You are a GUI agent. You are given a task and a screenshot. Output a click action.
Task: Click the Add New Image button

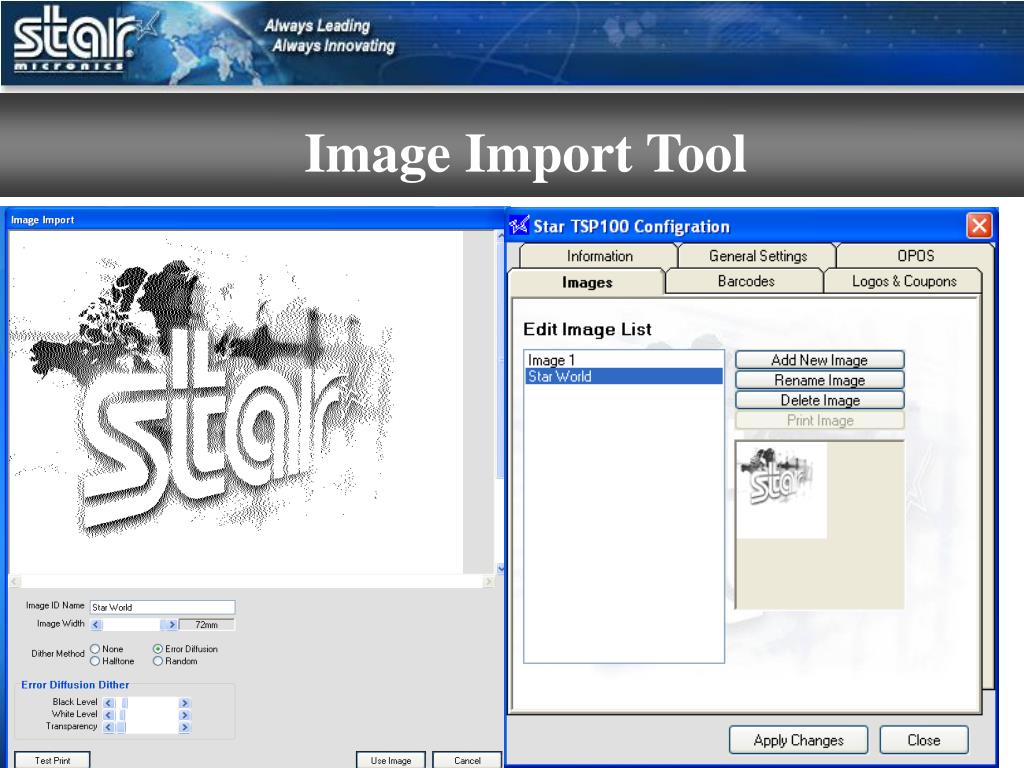point(820,360)
